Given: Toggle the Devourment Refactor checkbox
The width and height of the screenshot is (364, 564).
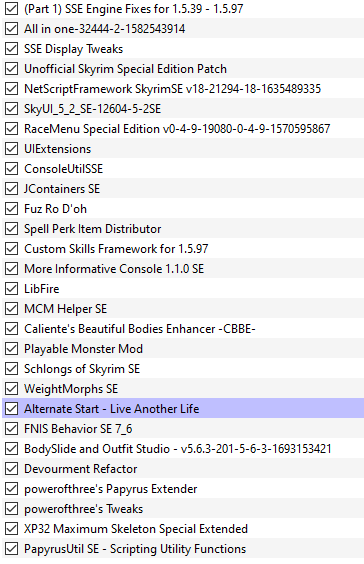Looking at the screenshot, I should [x=12, y=469].
